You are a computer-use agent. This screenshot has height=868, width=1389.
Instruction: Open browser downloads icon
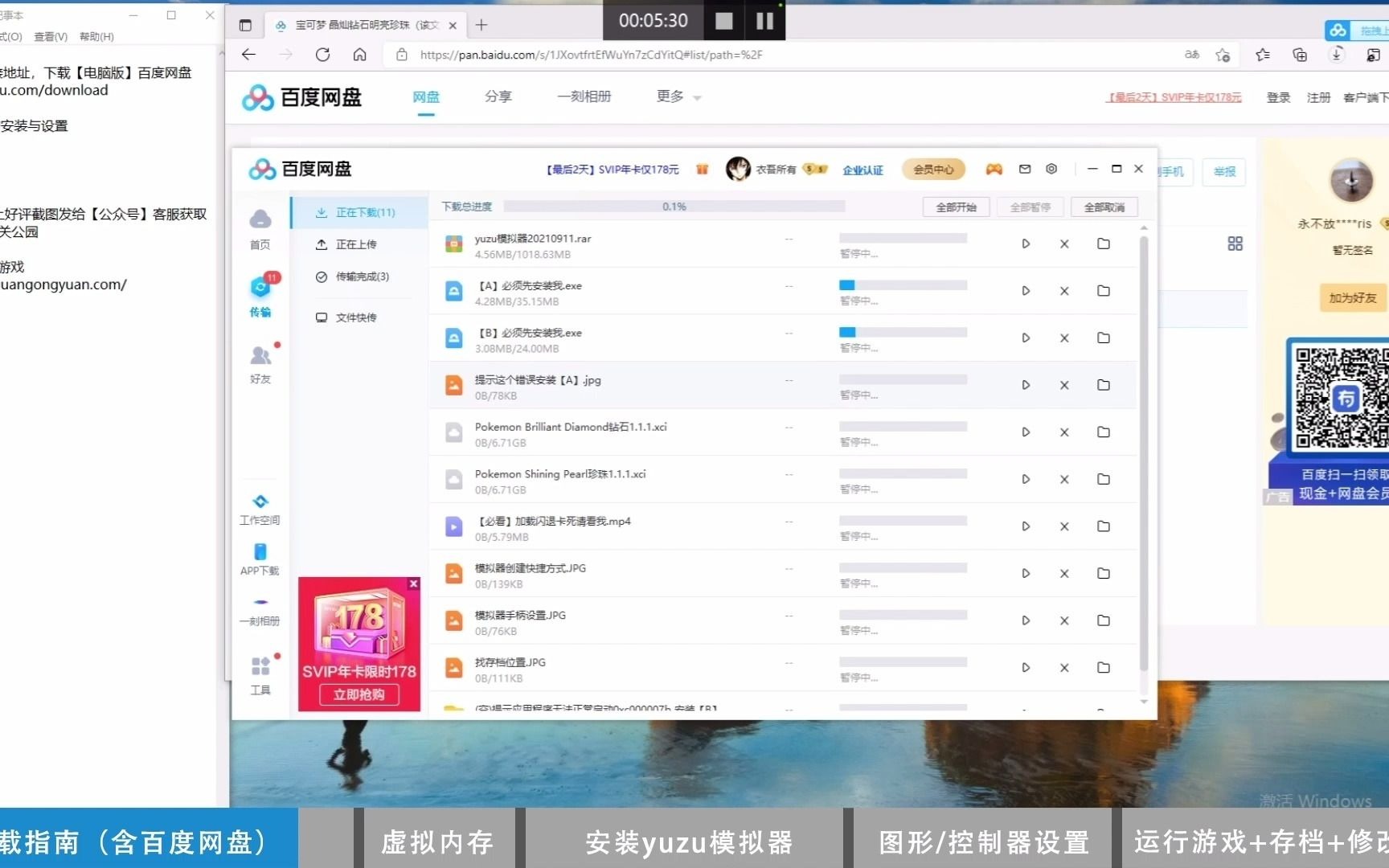pos(1336,55)
